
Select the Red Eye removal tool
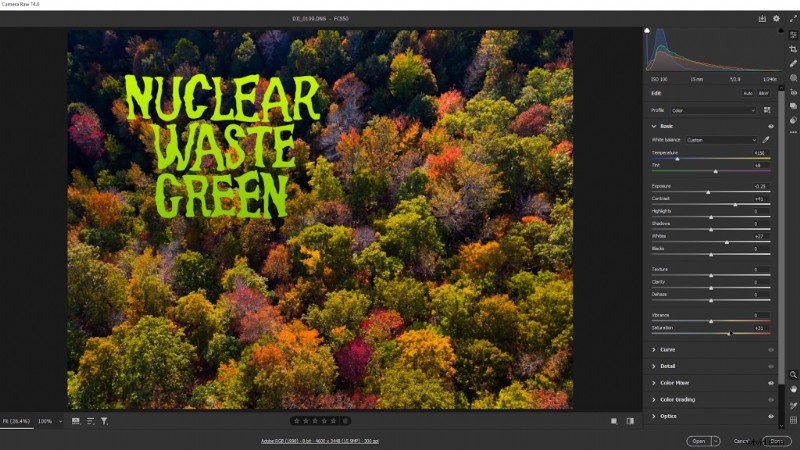[x=793, y=92]
